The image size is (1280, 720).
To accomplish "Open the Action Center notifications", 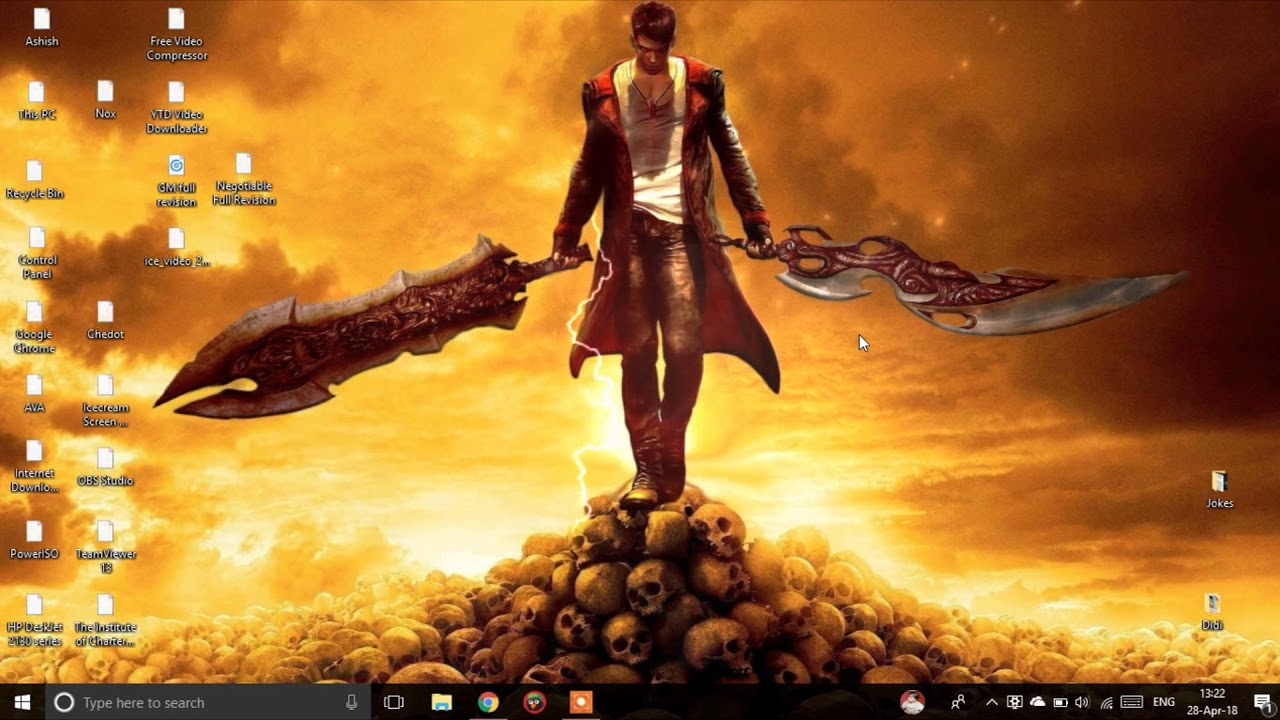I will coord(1262,702).
